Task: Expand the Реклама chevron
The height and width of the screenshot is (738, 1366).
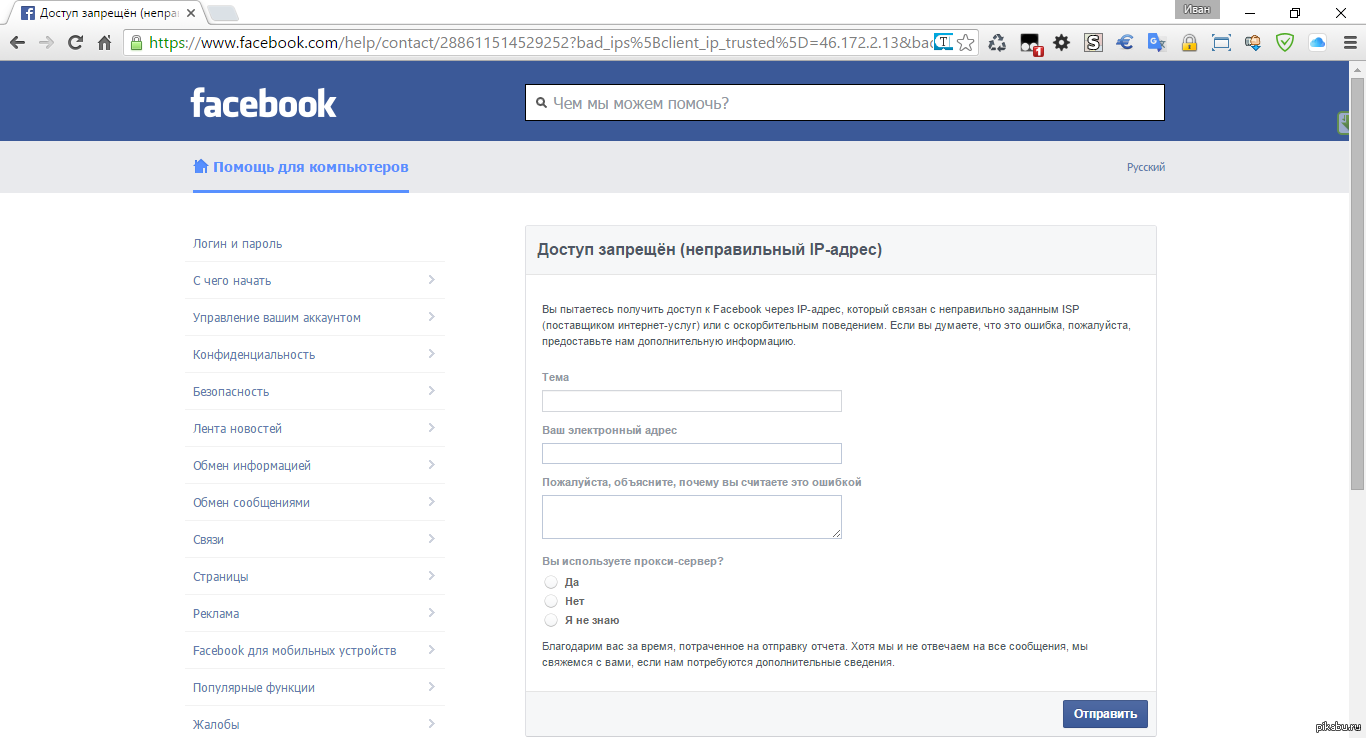Action: (431, 613)
